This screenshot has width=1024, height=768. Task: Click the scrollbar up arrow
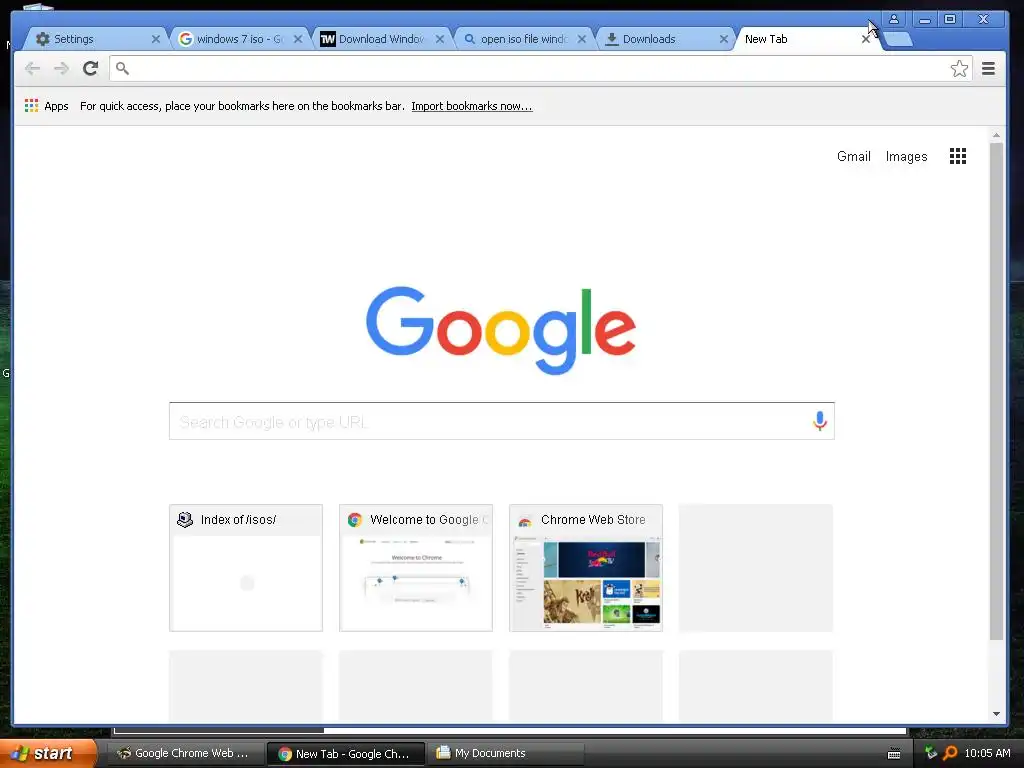click(x=996, y=135)
